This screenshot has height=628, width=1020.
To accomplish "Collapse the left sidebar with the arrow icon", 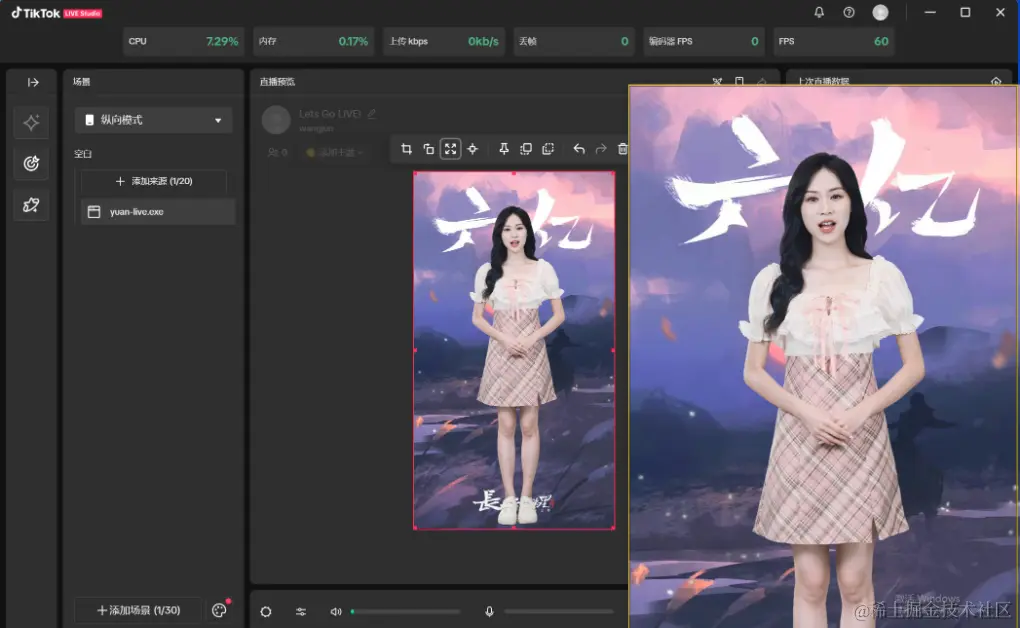I will click(33, 82).
